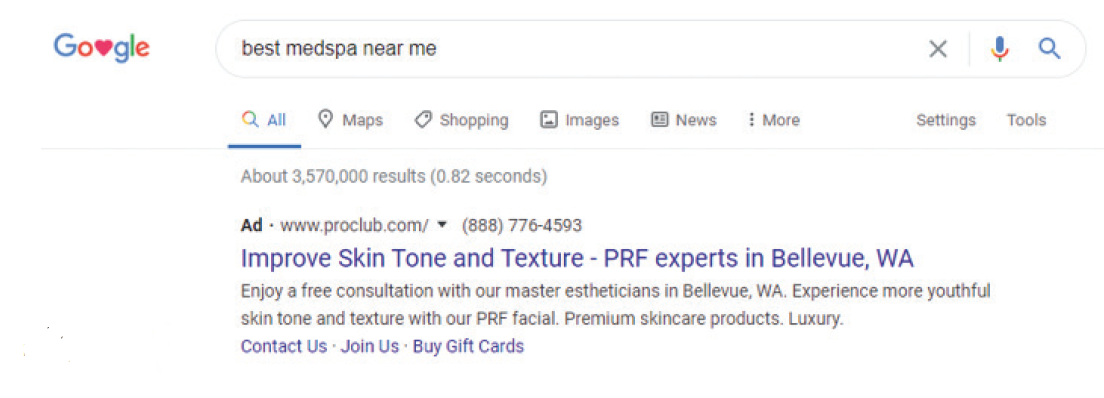Viewport: 1104px width, 398px height.
Task: Select the All results tab
Action: [264, 120]
